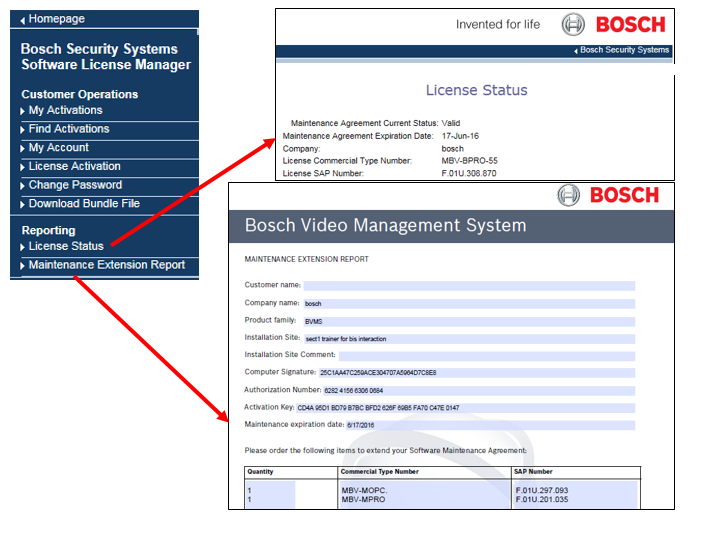The width and height of the screenshot is (705, 535).
Task: Click arrow icon beside License Status
Action: pyautogui.click(x=23, y=247)
